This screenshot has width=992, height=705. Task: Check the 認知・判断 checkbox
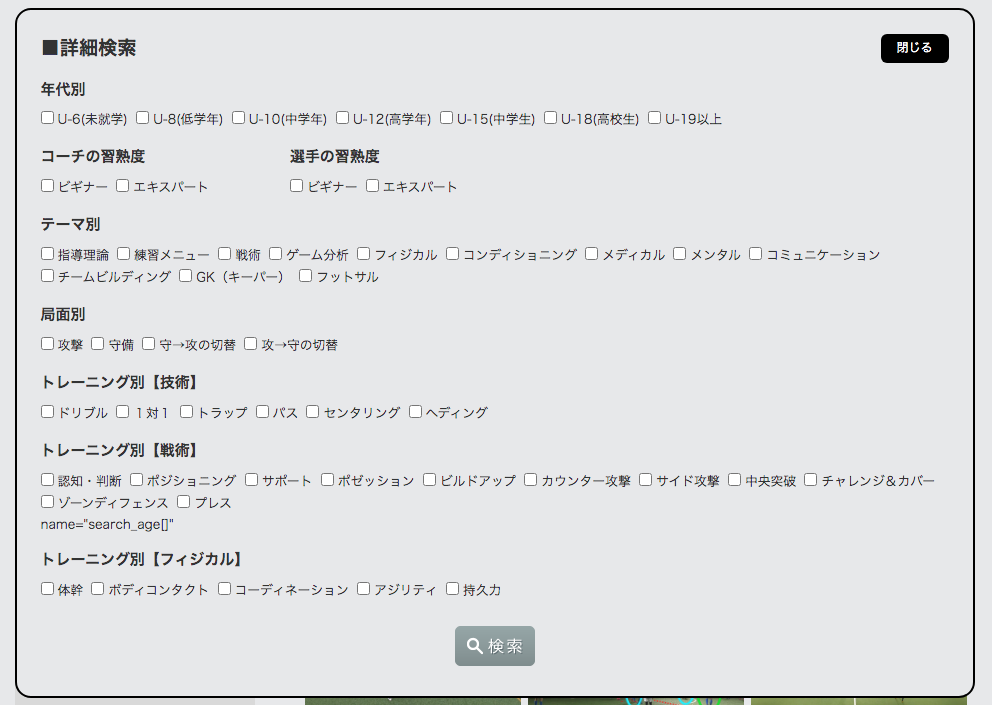[x=47, y=480]
